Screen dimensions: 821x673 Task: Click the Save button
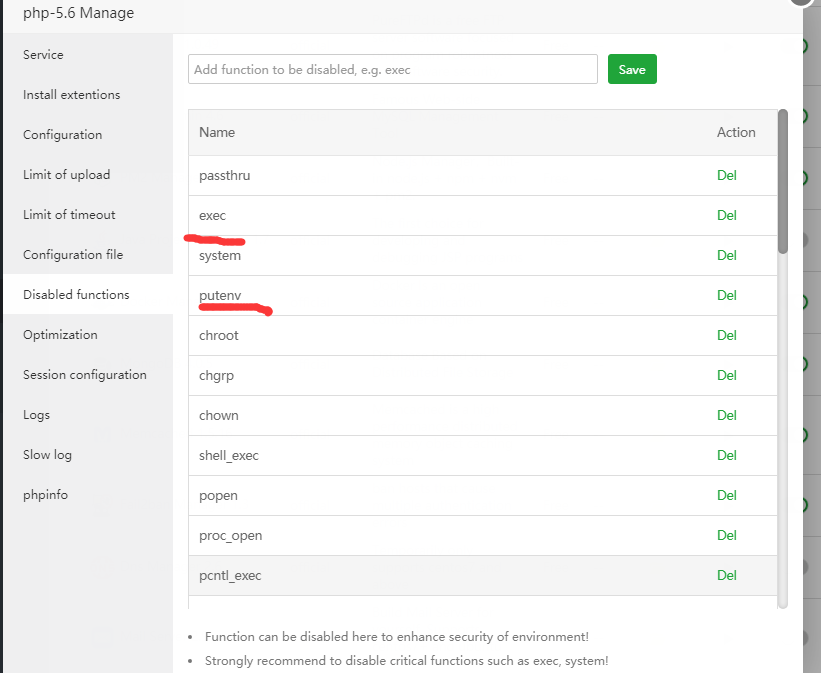pos(632,69)
